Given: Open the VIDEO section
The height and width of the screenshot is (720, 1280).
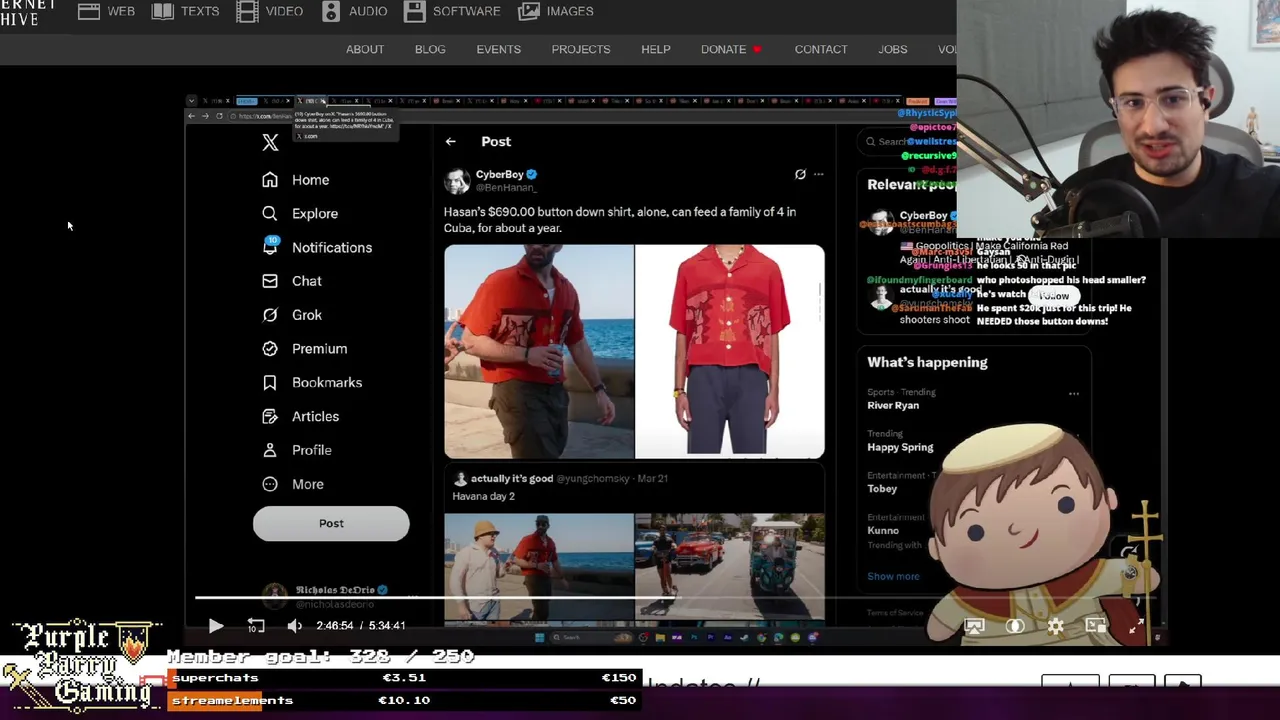Looking at the screenshot, I should [x=269, y=11].
